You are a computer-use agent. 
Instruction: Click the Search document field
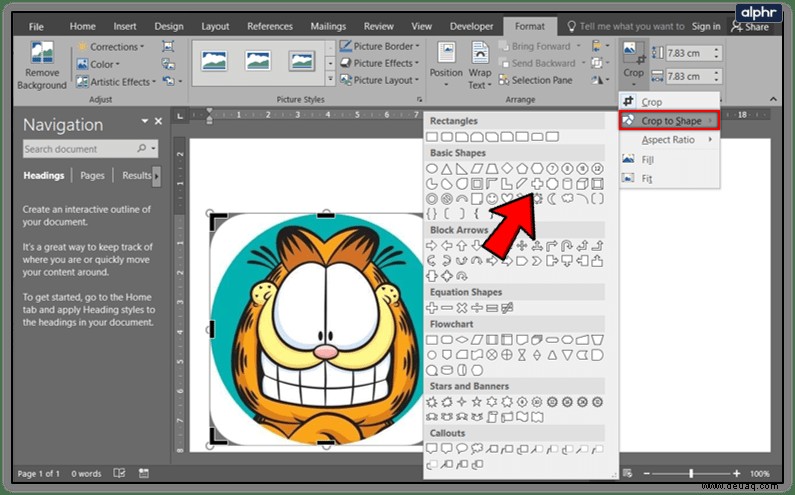[x=90, y=149]
